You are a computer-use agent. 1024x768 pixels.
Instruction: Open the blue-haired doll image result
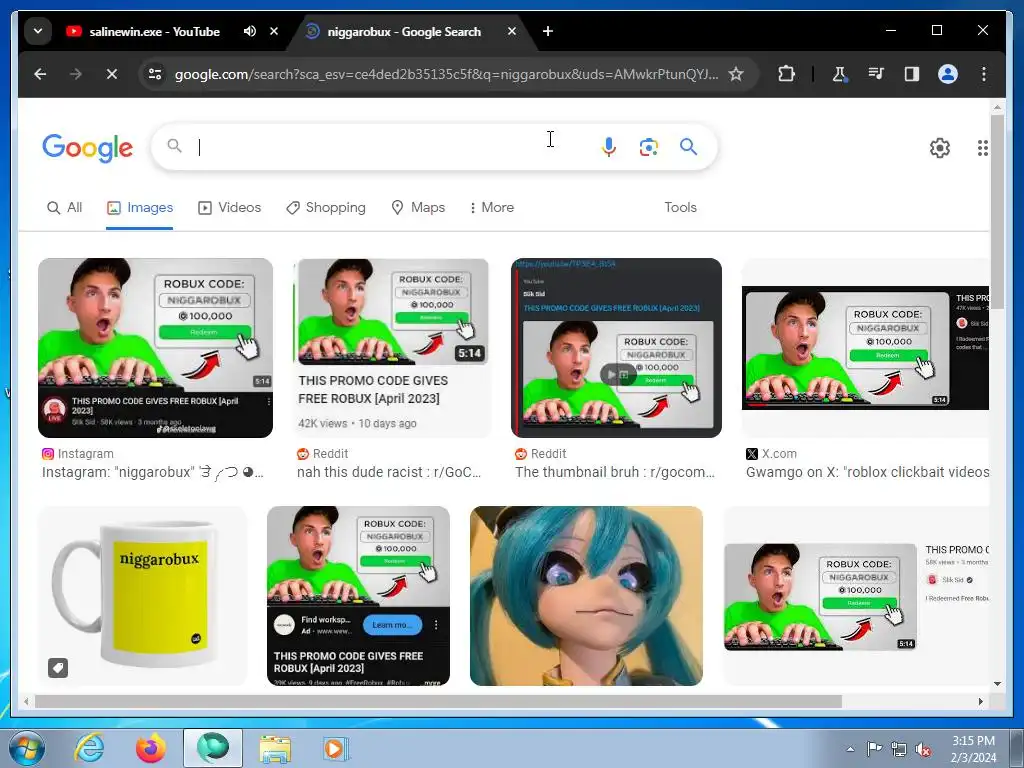click(586, 596)
